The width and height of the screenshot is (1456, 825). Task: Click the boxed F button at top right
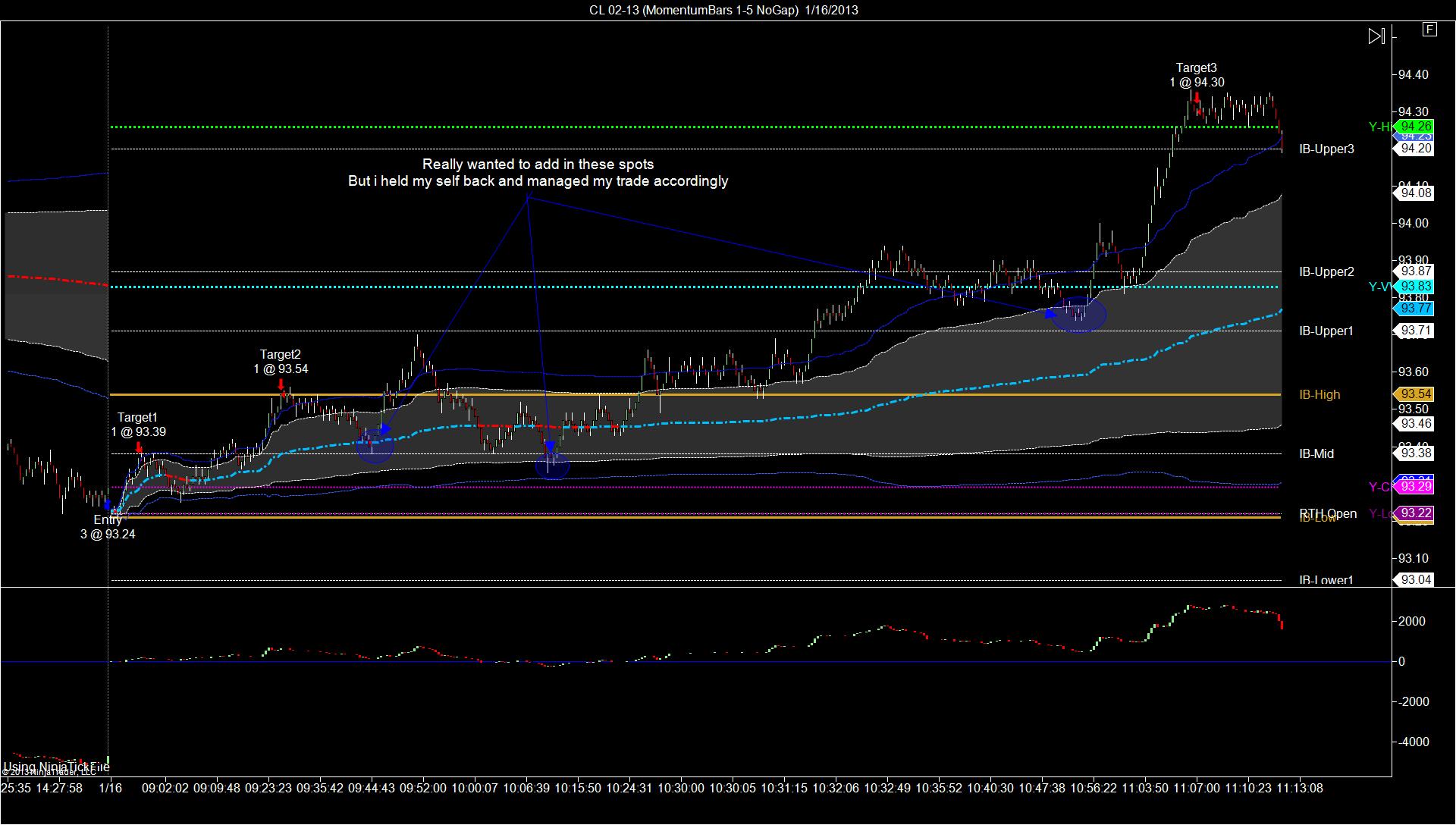pyautogui.click(x=1429, y=30)
